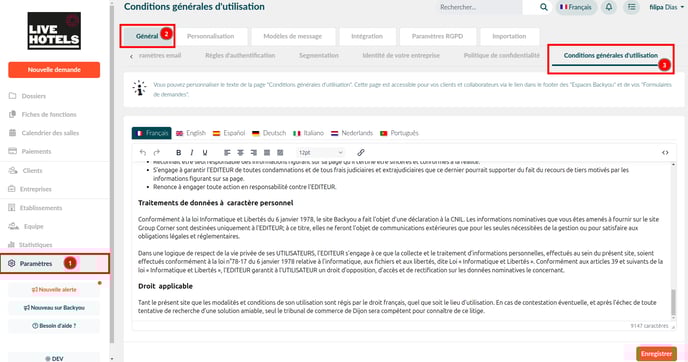Center-align text in the editor
The height and width of the screenshot is (362, 688).
240,153
